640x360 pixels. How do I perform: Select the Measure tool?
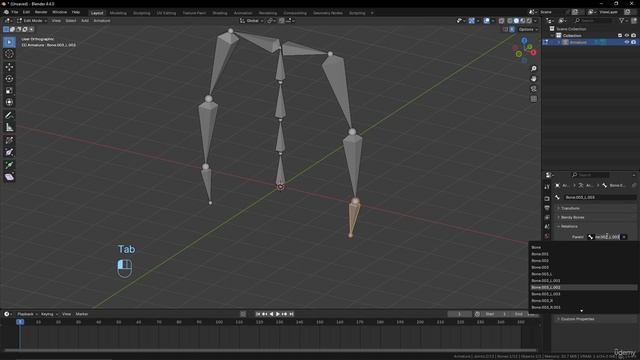9,127
